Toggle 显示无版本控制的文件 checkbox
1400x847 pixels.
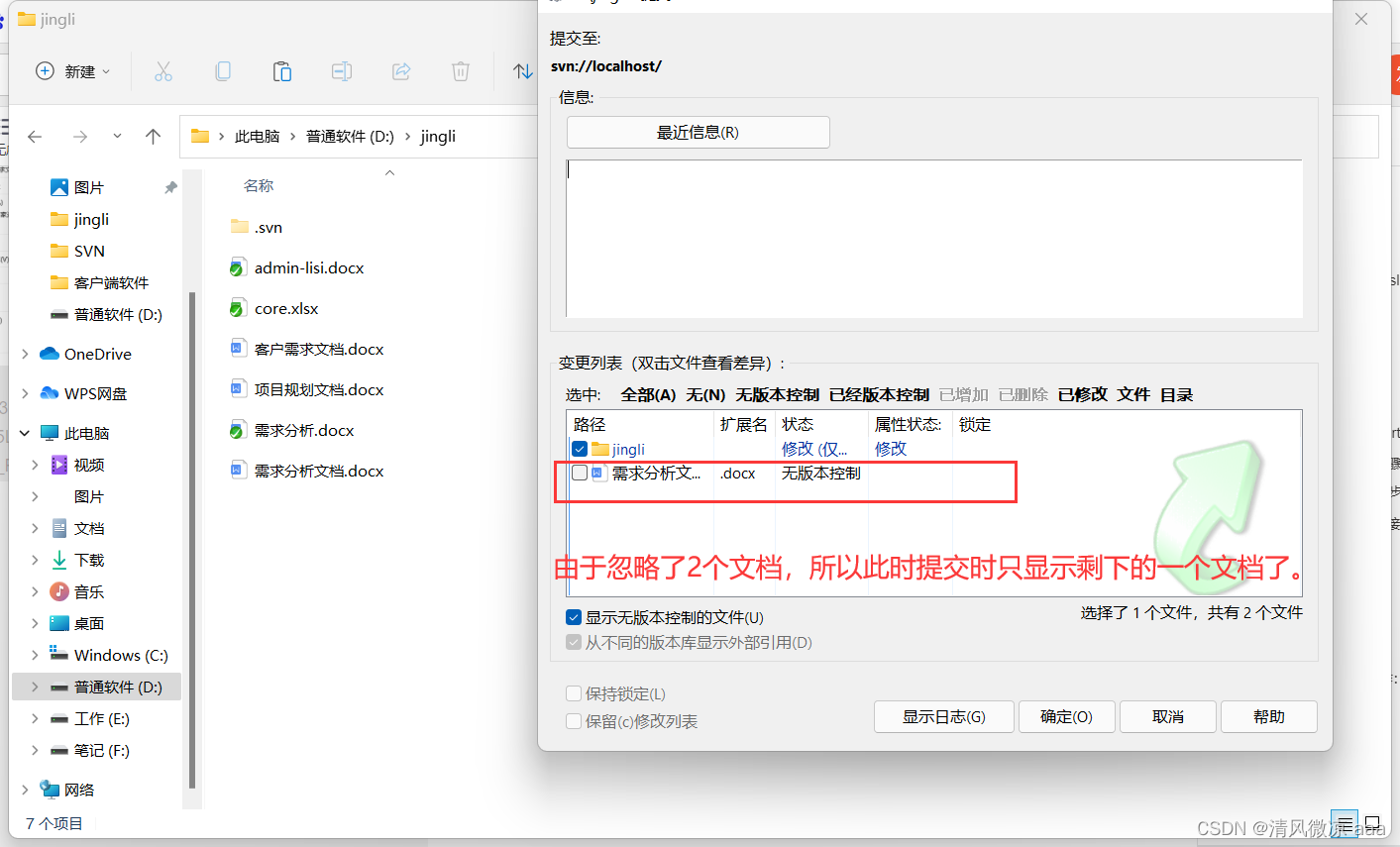(x=574, y=617)
